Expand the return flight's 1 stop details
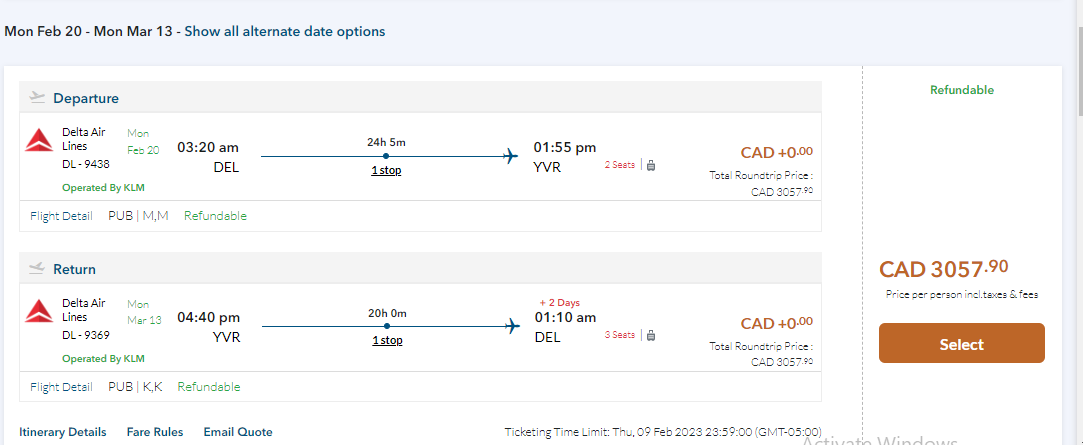 (386, 340)
